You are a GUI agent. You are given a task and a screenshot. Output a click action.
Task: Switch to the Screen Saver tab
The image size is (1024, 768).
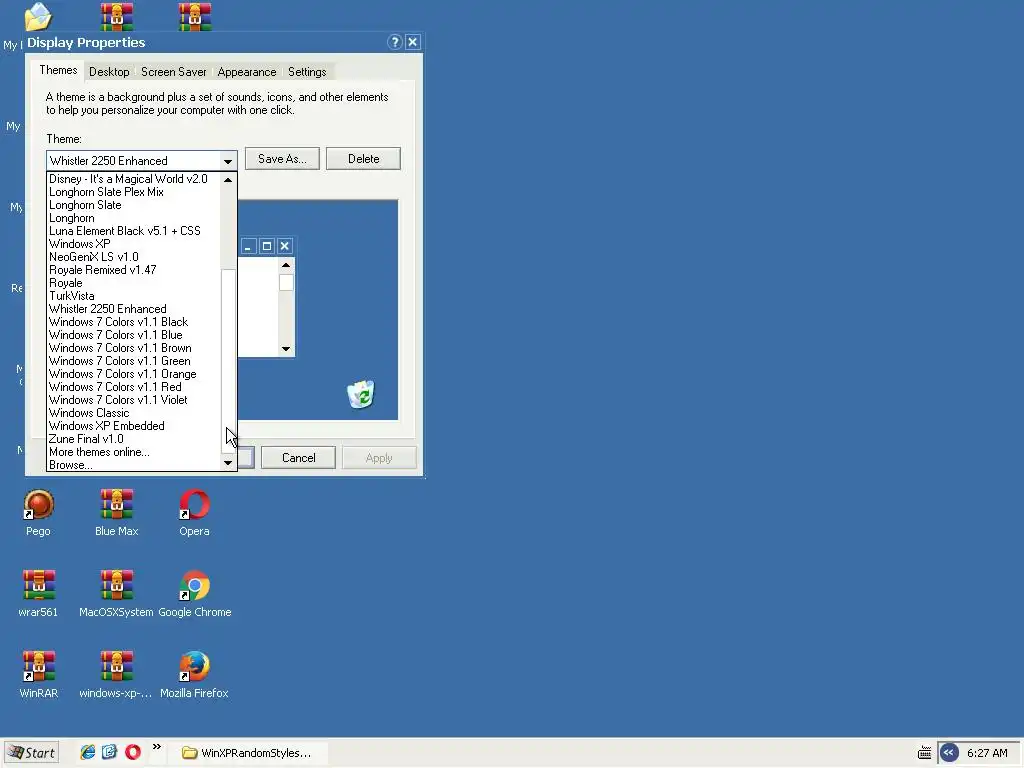[x=174, y=72]
